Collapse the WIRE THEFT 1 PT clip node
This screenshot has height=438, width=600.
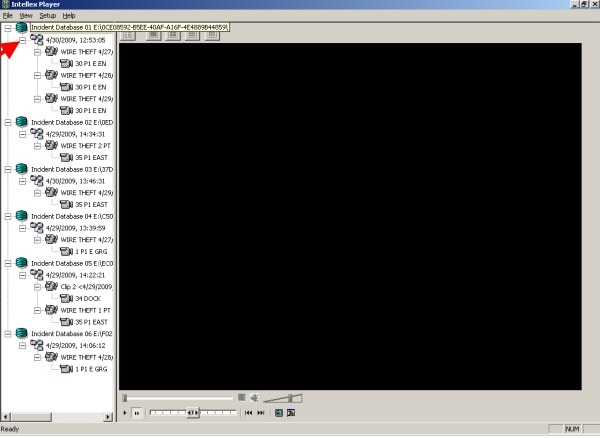coord(37,310)
